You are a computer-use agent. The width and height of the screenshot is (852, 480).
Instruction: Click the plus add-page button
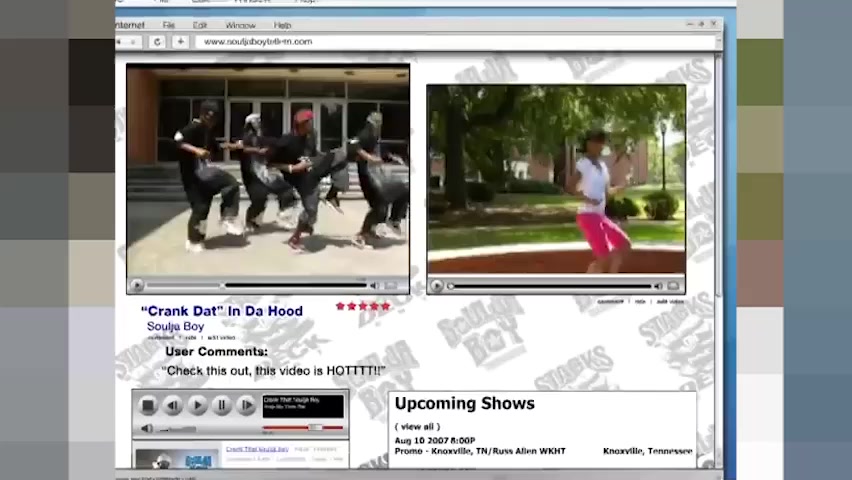coord(181,41)
